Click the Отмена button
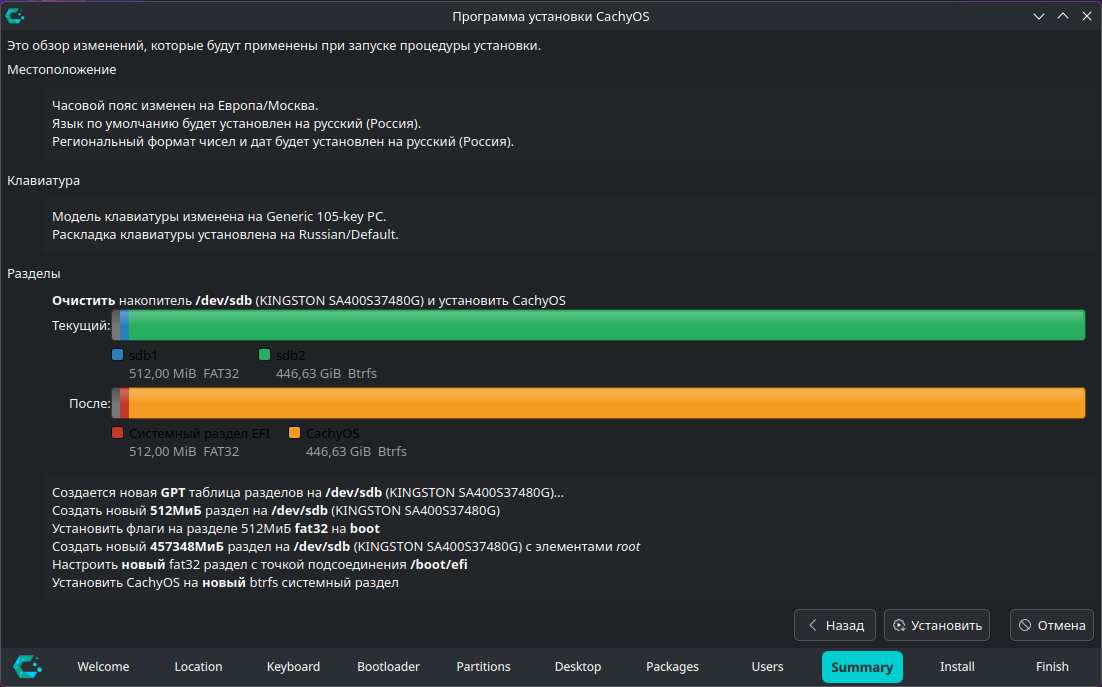 1052,624
